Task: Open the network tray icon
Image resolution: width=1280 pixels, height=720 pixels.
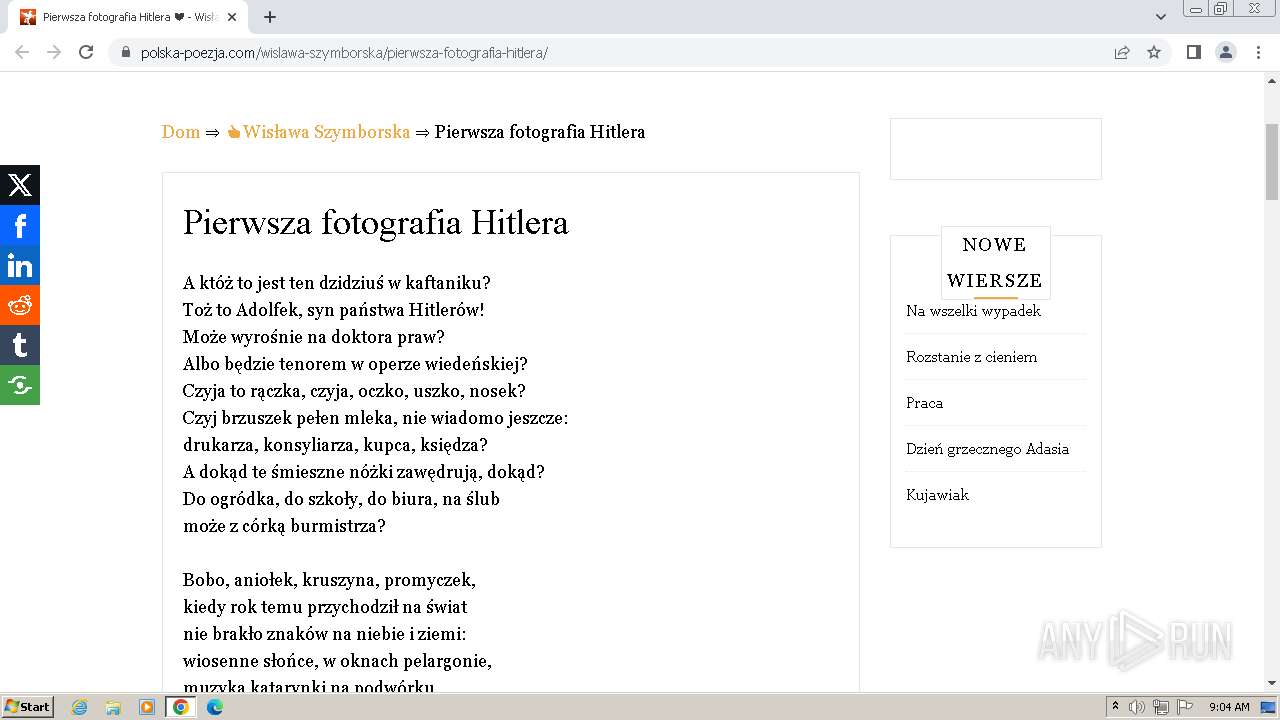Action: pos(1161,707)
